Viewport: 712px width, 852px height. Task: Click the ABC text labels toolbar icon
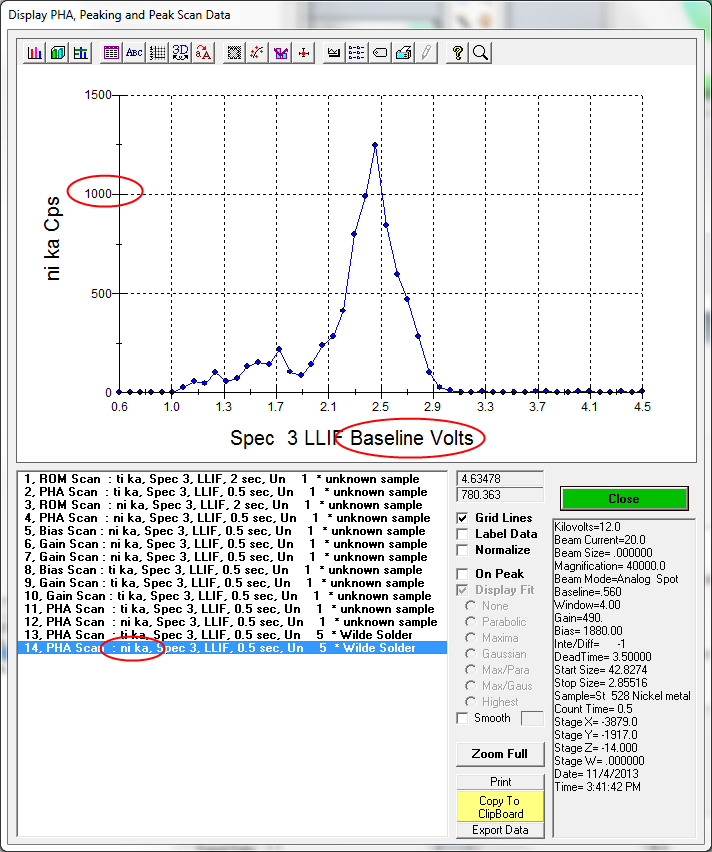click(x=134, y=53)
